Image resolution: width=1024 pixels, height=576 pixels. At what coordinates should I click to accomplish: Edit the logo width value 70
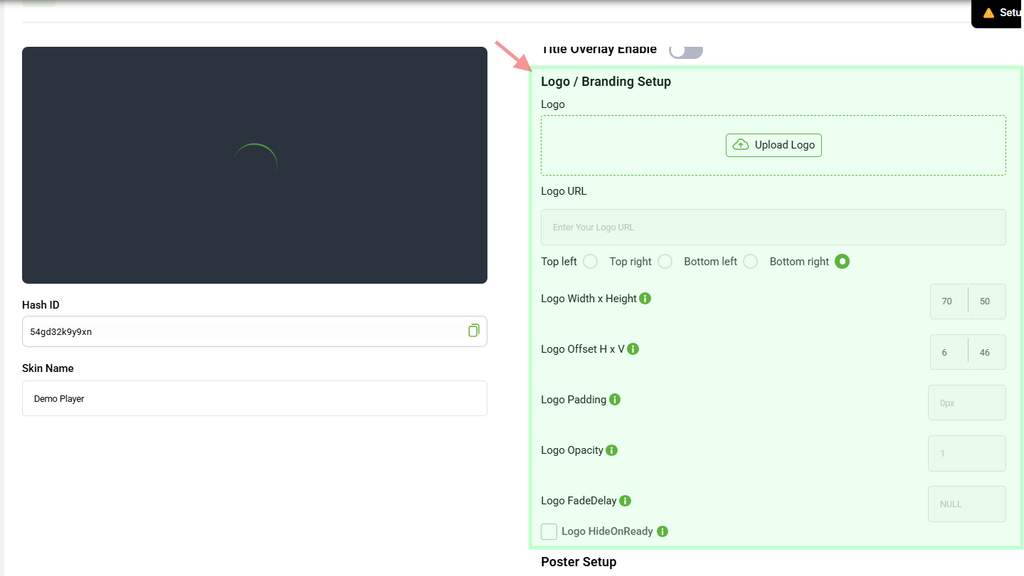pyautogui.click(x=949, y=301)
